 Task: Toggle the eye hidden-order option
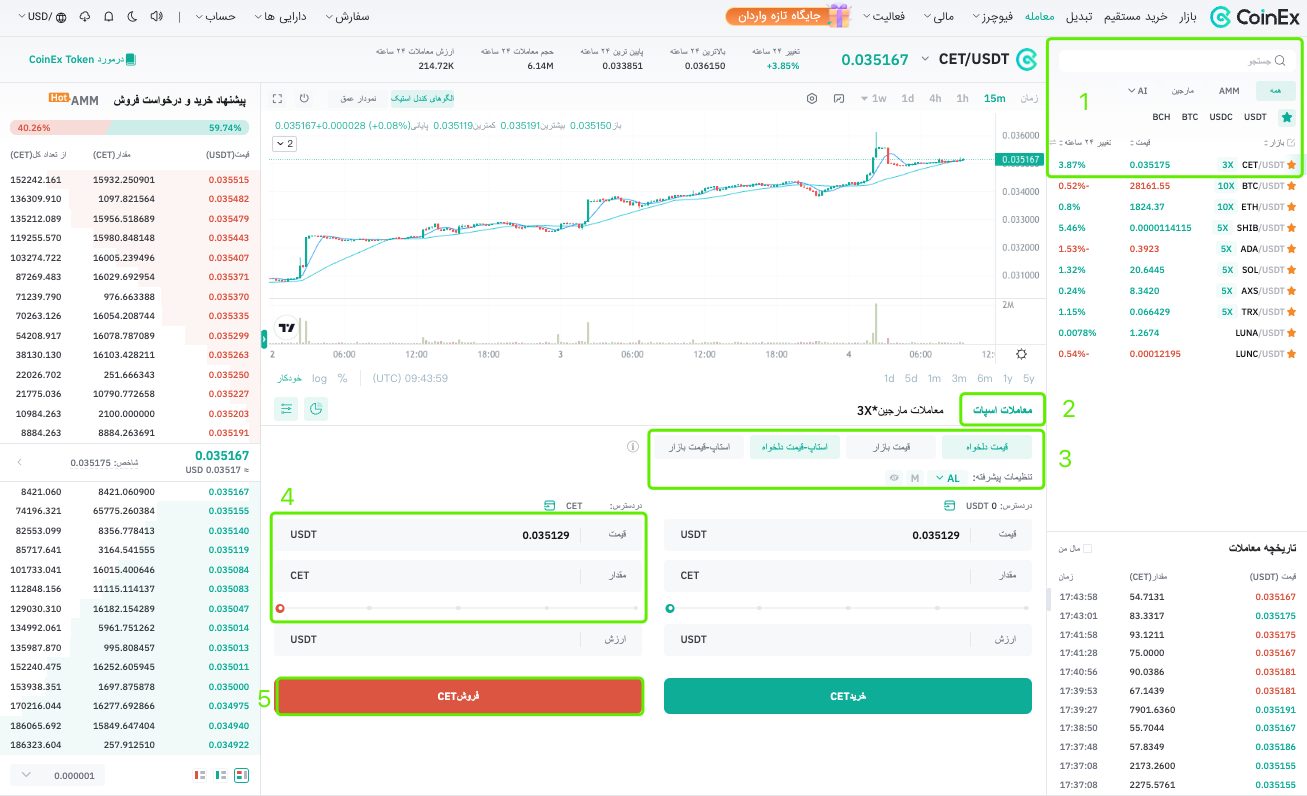(893, 478)
